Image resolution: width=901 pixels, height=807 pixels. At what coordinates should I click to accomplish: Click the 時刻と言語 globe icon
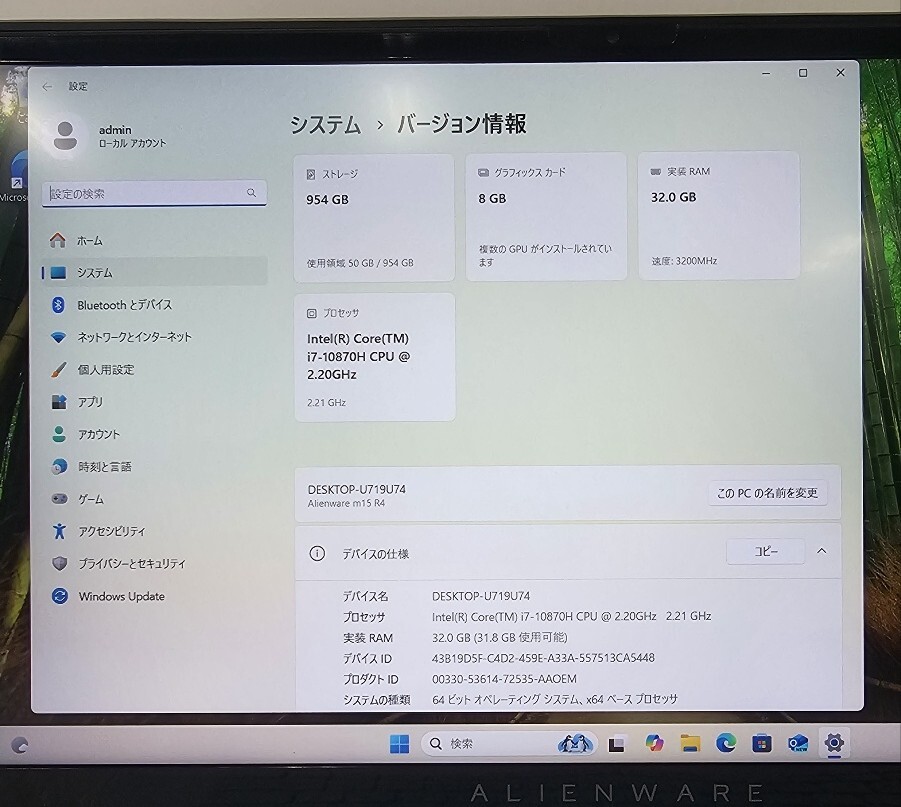click(x=59, y=467)
